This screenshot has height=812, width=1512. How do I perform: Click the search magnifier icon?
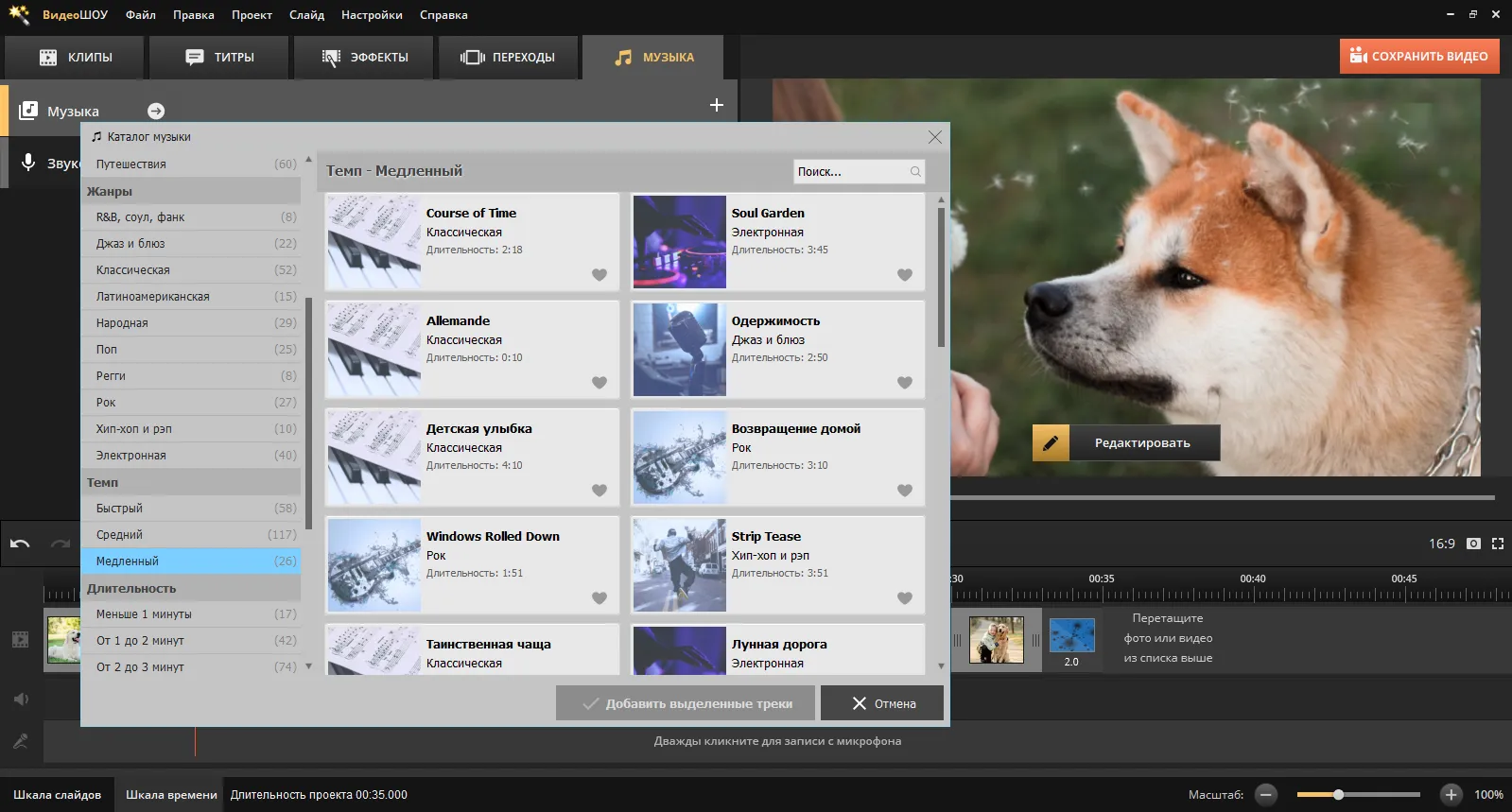click(915, 172)
